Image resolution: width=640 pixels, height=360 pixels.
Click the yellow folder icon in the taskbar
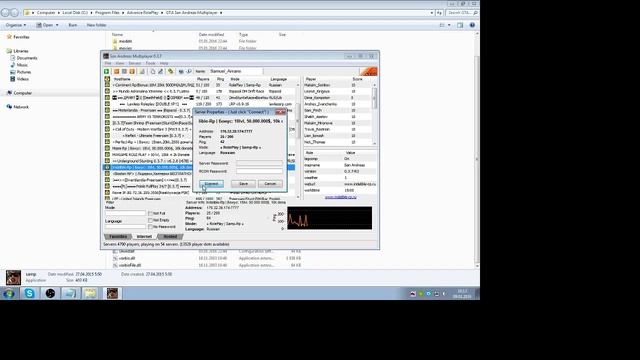click(90, 293)
